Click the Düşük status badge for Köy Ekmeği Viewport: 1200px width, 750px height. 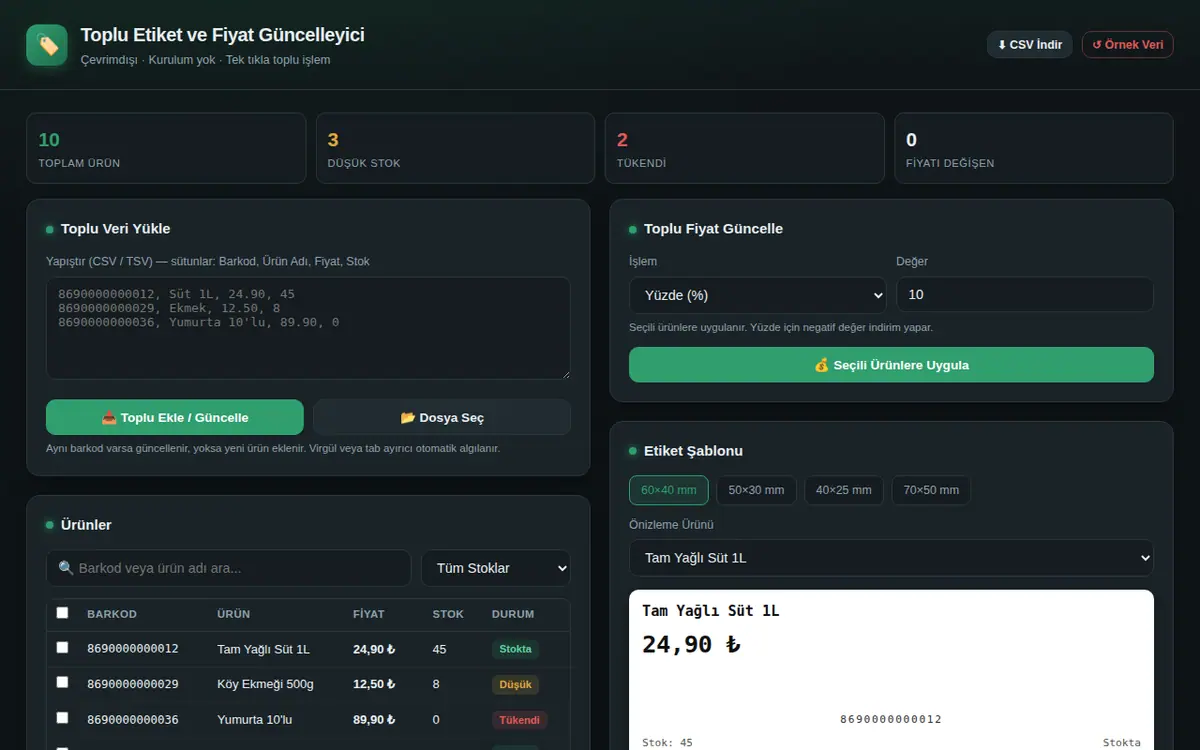pyautogui.click(x=515, y=684)
